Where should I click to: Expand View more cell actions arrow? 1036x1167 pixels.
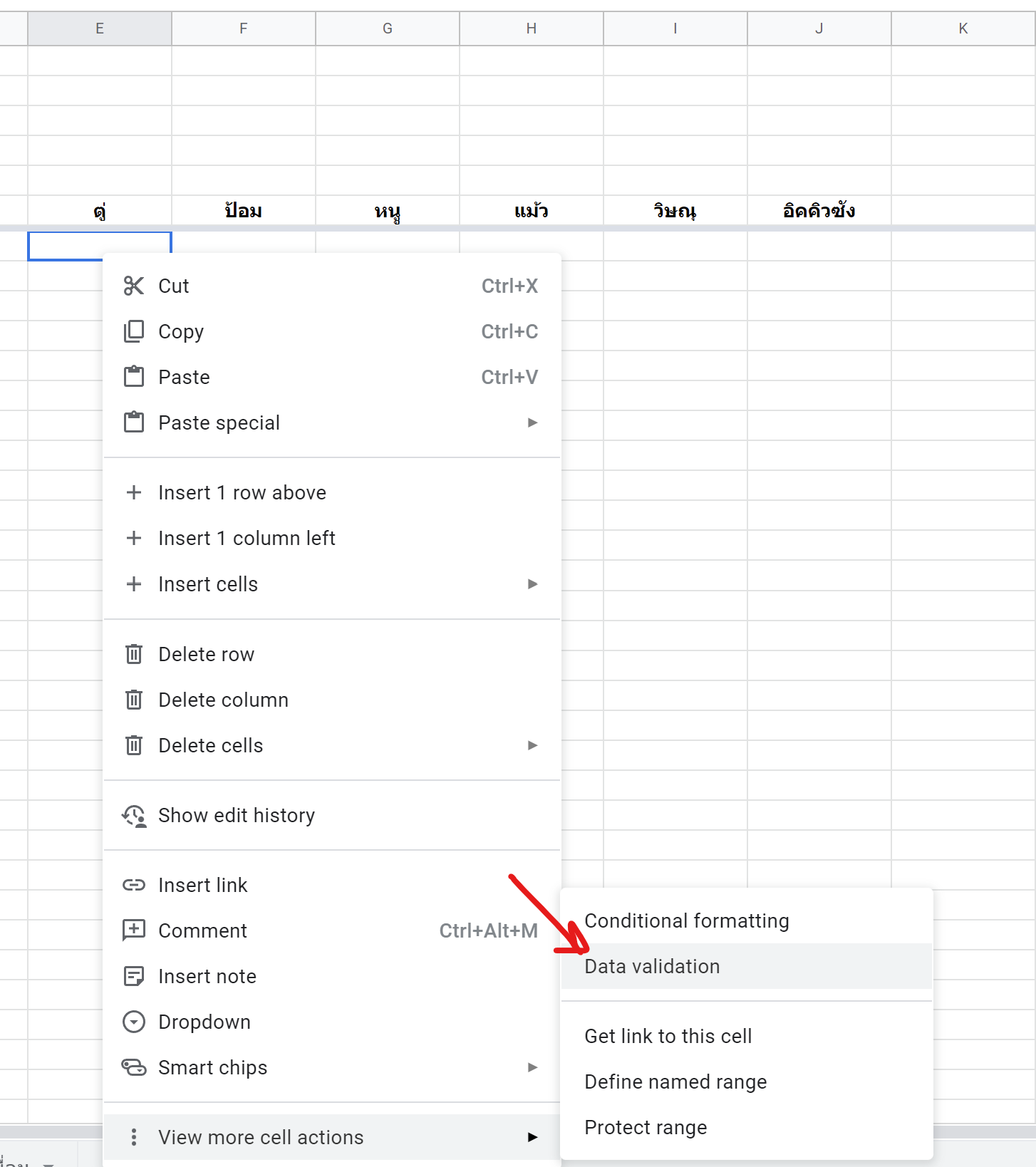click(532, 1137)
